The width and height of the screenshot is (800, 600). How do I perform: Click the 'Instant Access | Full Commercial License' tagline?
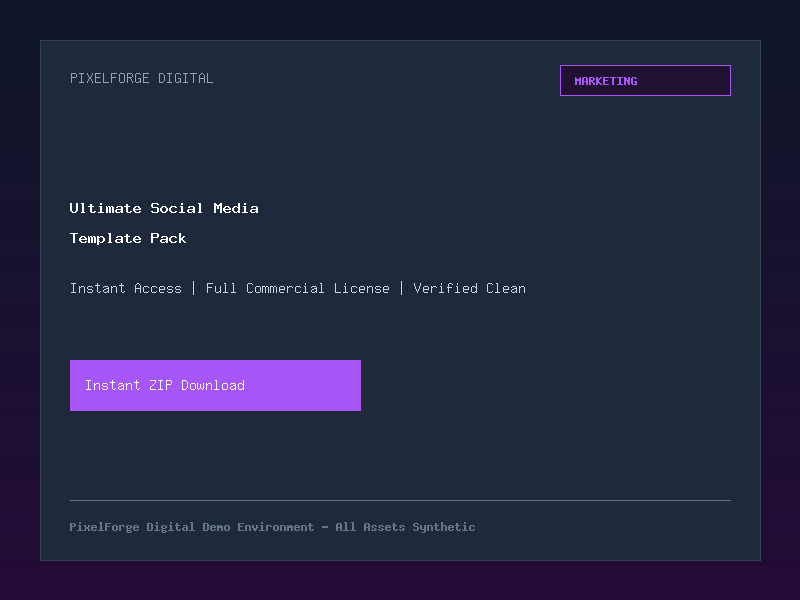230,288
